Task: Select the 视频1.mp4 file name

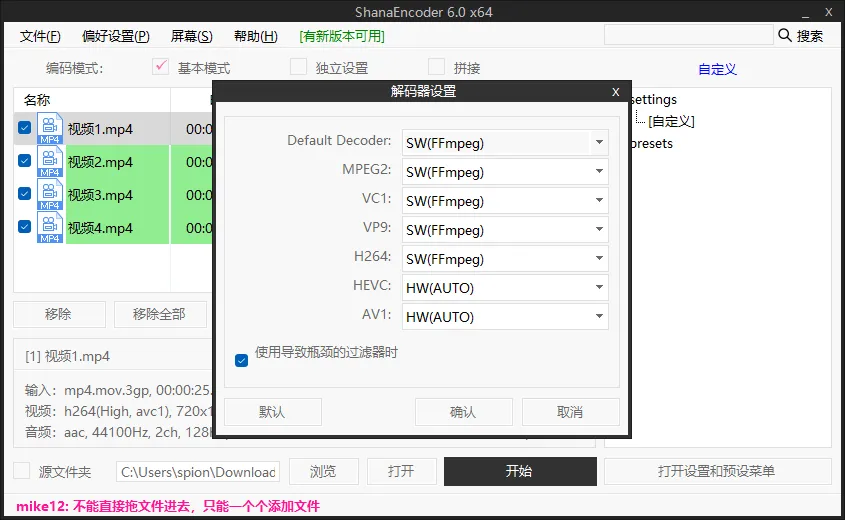Action: 100,129
